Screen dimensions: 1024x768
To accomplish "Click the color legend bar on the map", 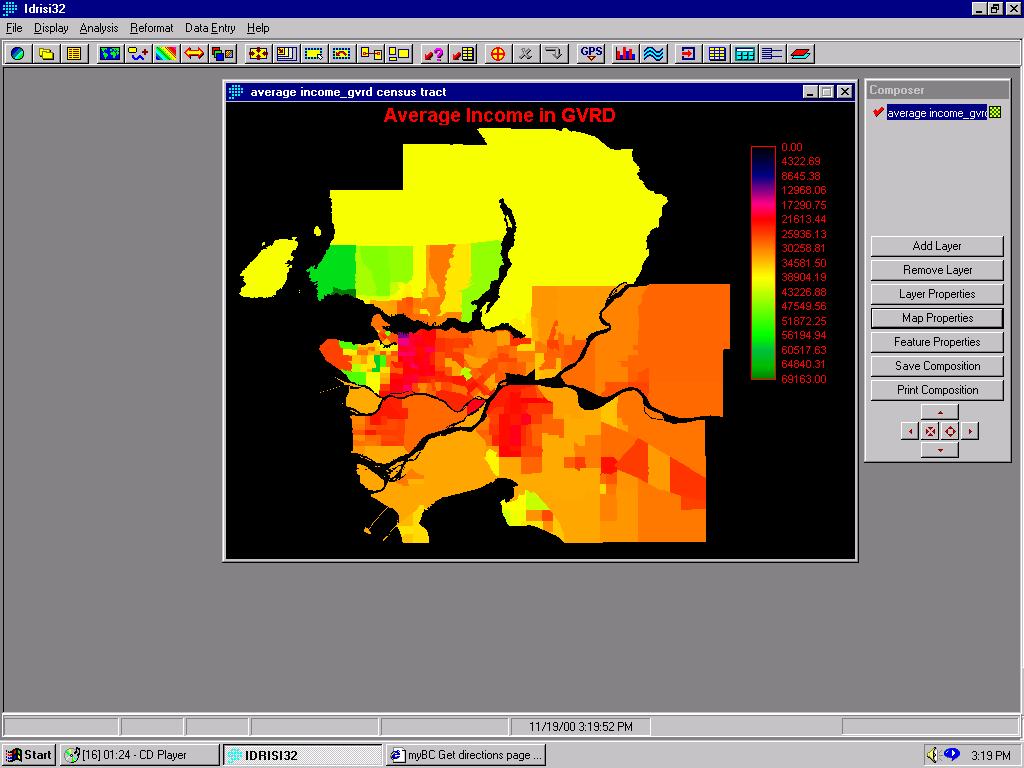I will [x=763, y=263].
